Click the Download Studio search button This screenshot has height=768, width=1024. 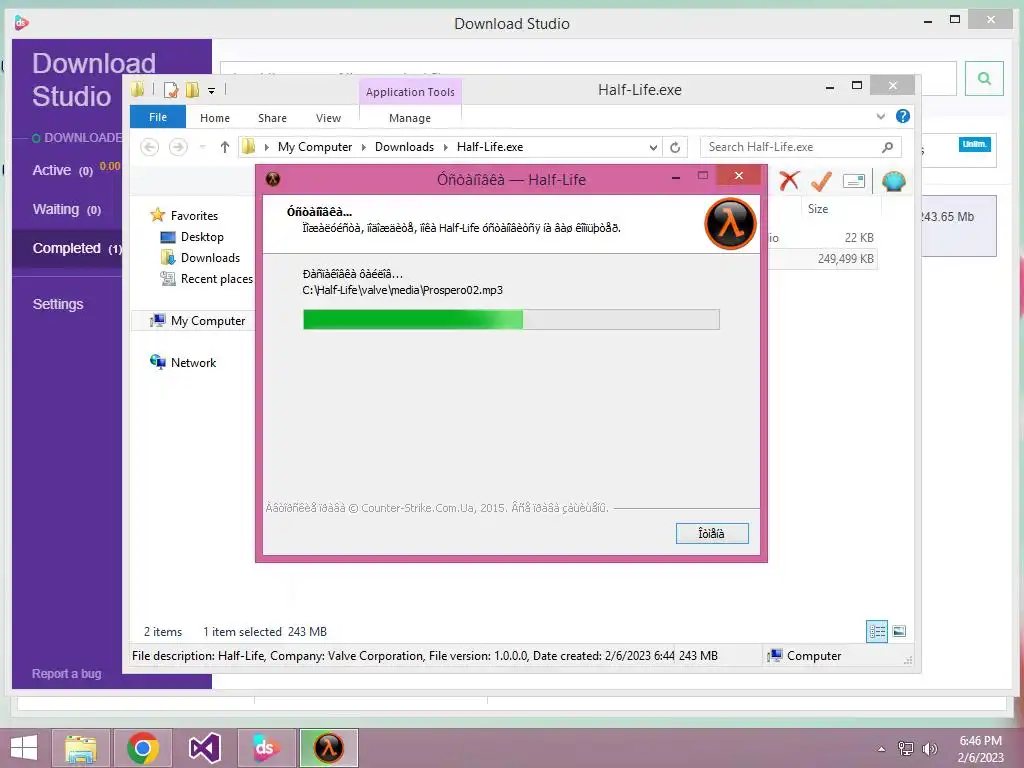click(x=984, y=79)
